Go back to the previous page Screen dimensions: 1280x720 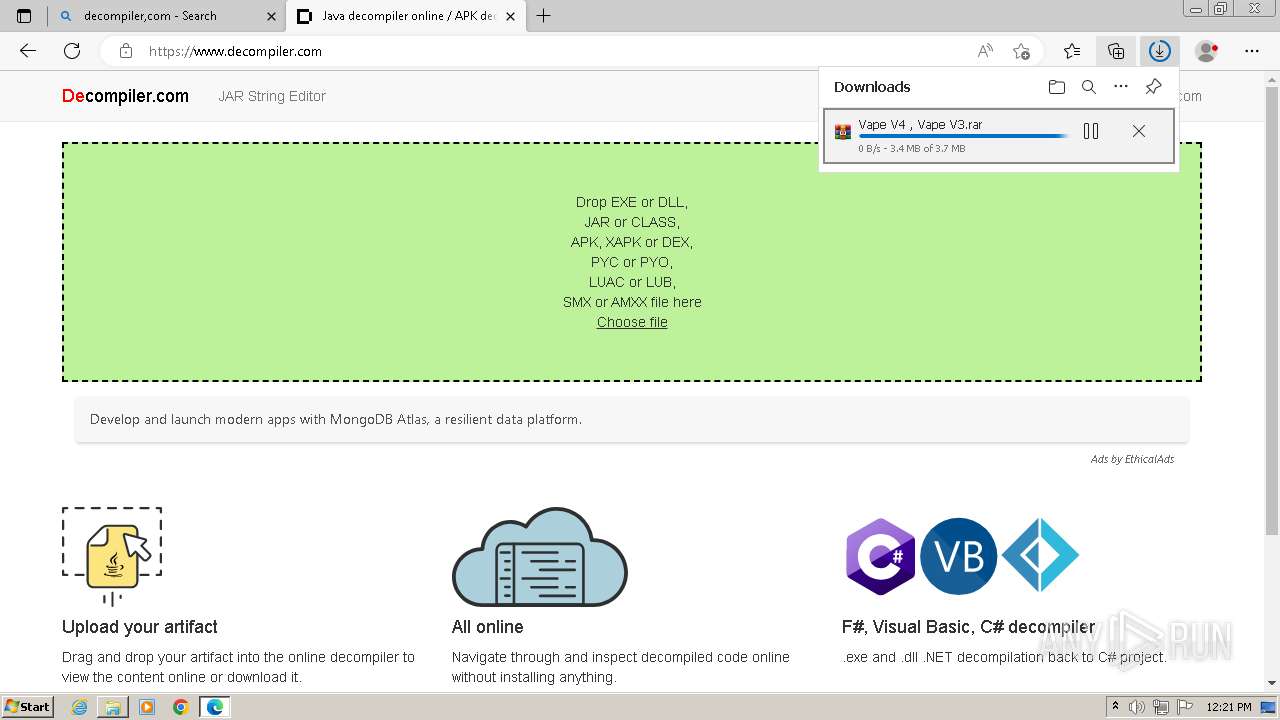(x=28, y=51)
